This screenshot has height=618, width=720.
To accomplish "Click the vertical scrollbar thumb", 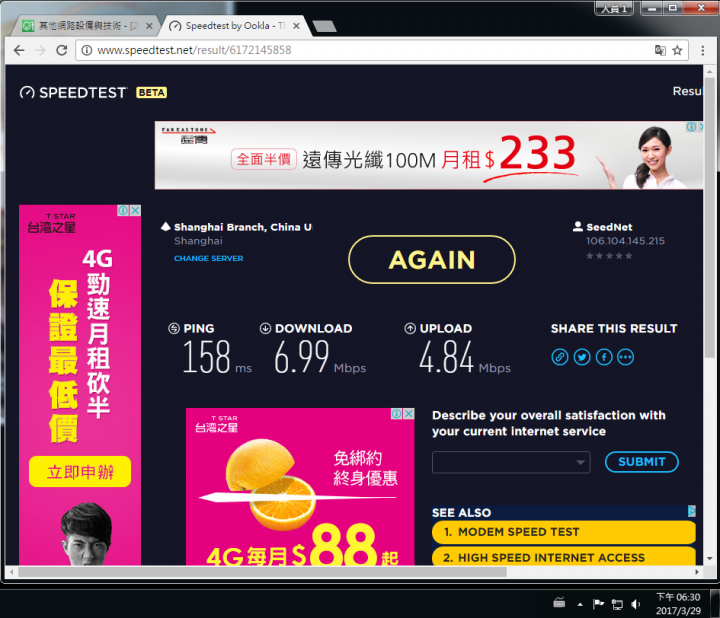I will (710, 217).
